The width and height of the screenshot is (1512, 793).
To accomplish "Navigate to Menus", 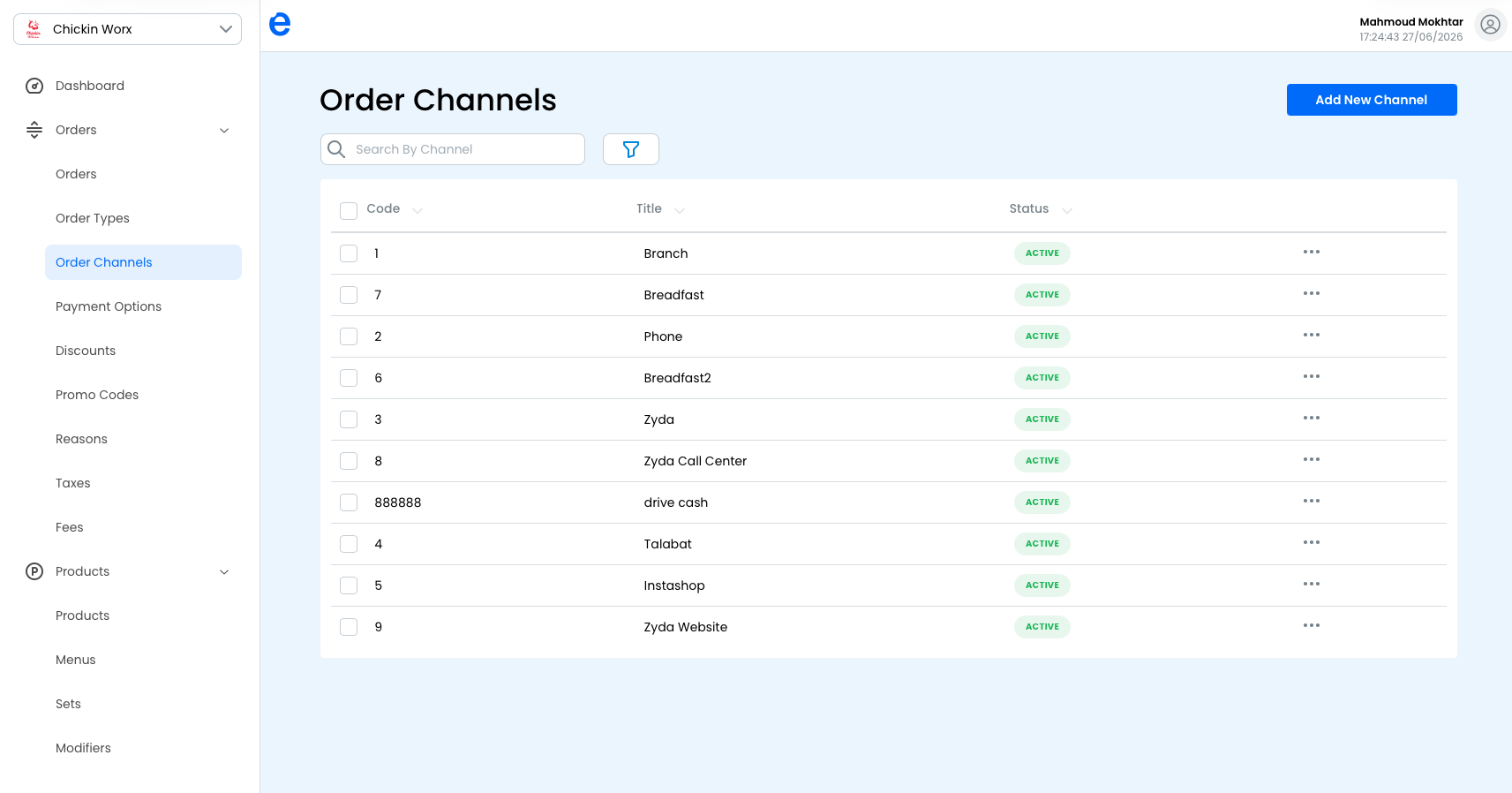I will click(76, 660).
